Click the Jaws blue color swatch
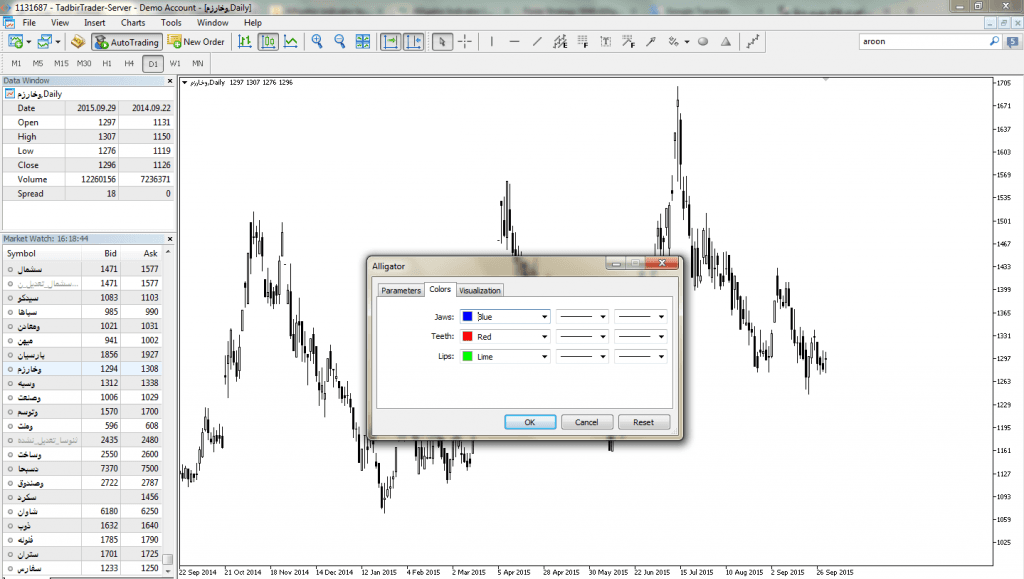The height and width of the screenshot is (579, 1024). tap(468, 317)
